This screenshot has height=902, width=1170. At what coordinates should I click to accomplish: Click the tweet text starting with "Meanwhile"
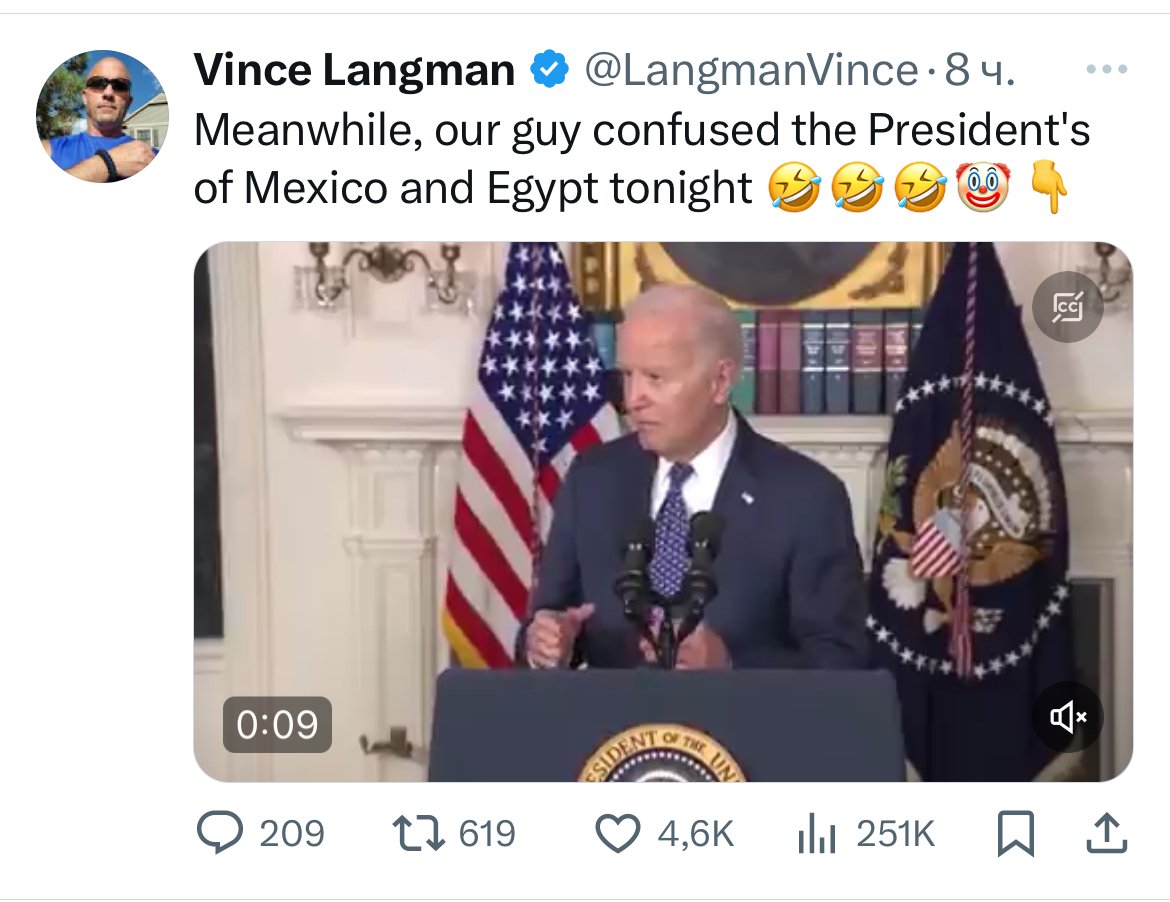pos(640,130)
